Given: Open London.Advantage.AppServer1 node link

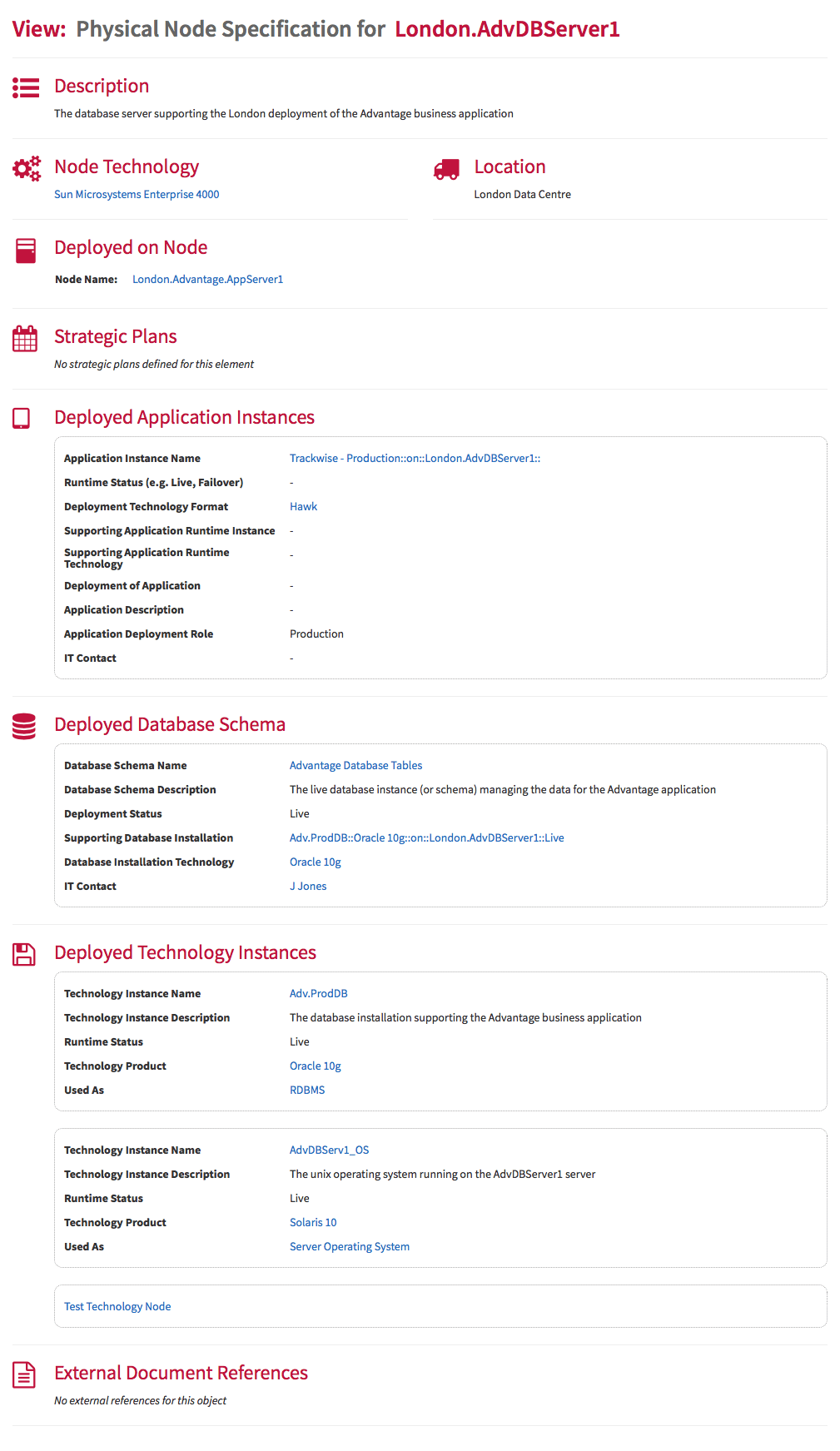Looking at the screenshot, I should pyautogui.click(x=207, y=279).
